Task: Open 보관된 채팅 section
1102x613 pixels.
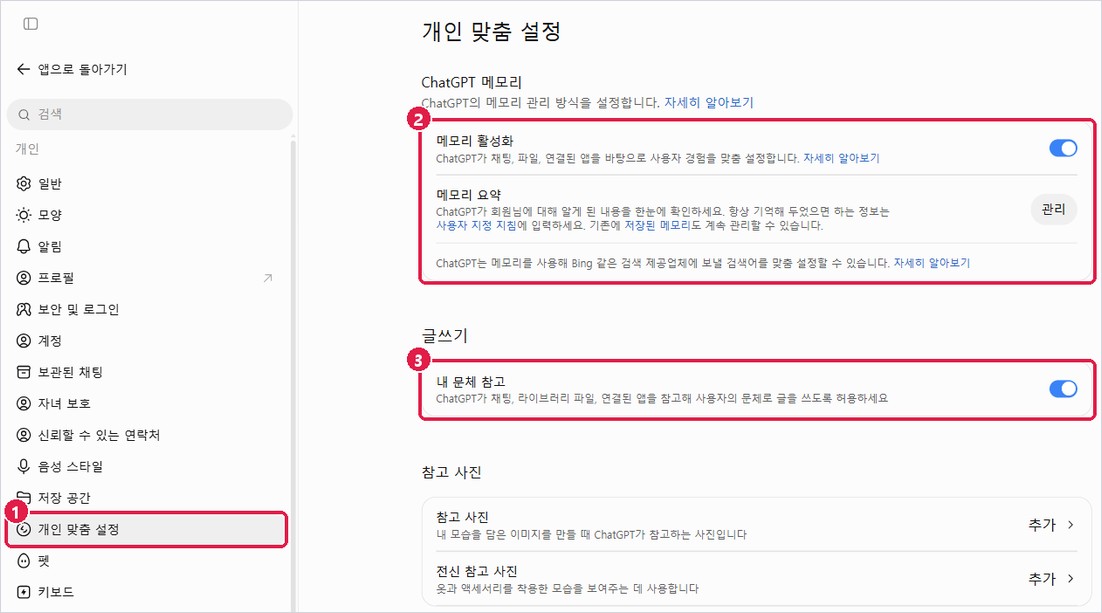Action: point(148,372)
